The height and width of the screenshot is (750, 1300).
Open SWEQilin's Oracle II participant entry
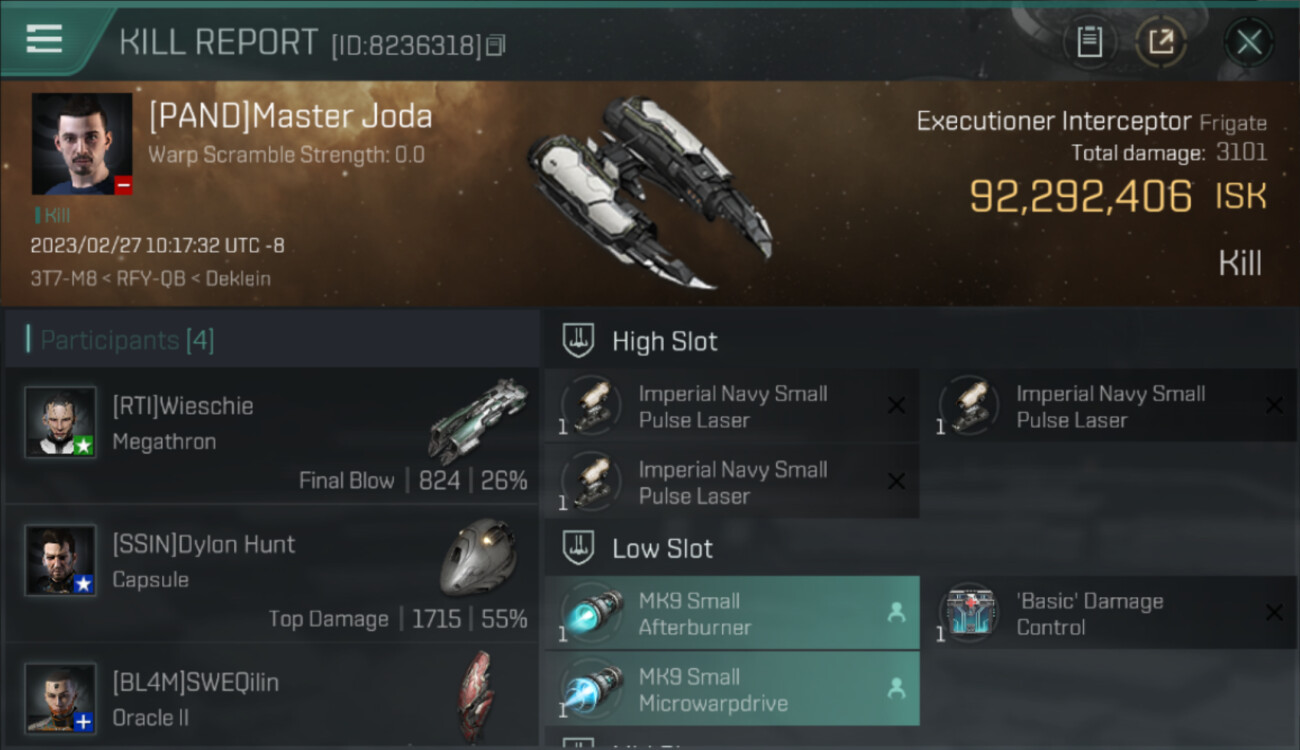coord(272,697)
